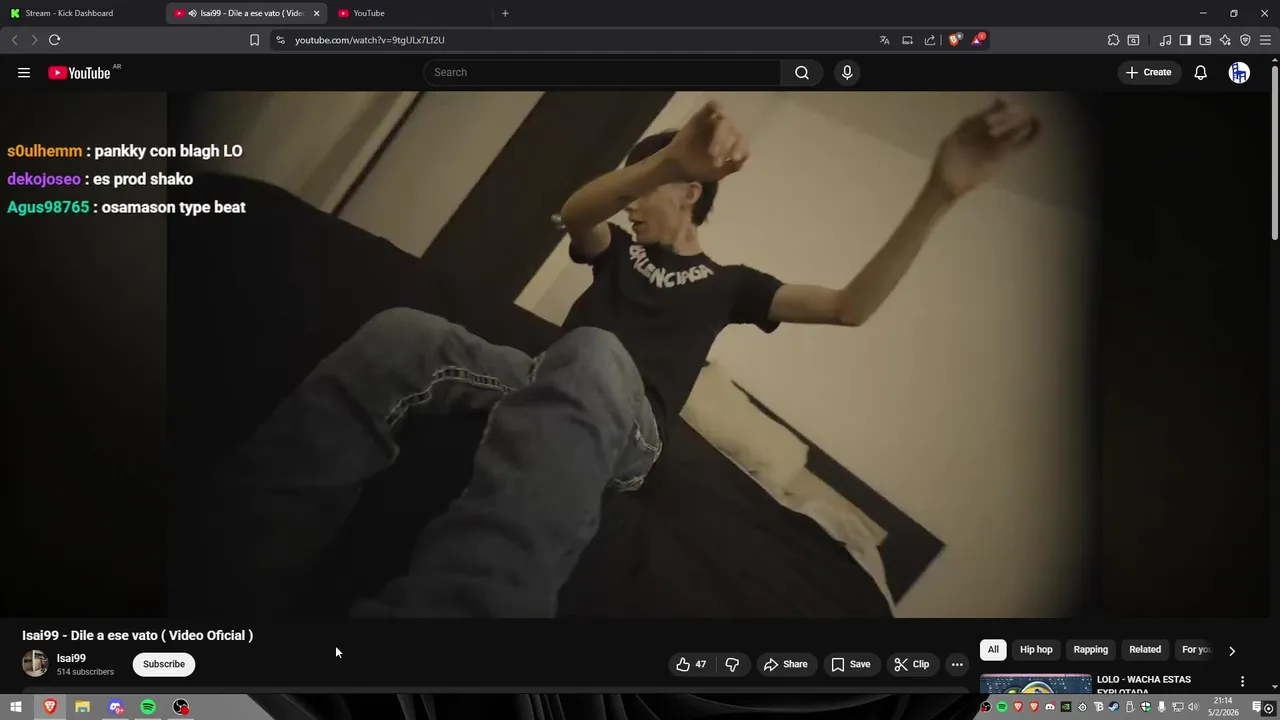The image size is (1280, 720).
Task: Close the Isai99 video tab
Action: (x=316, y=13)
